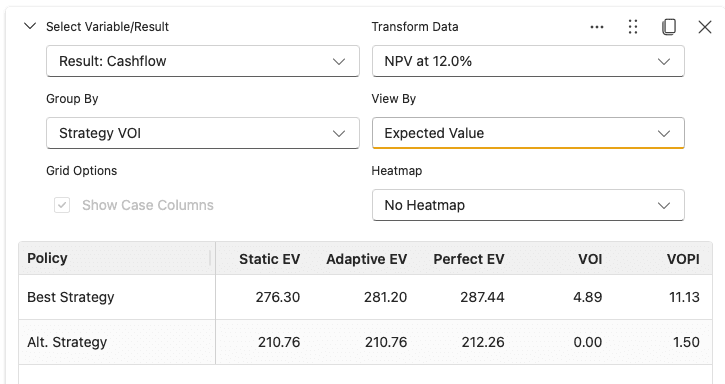Select the Alt. Strategy row label
Screen dimensions: 725x384
coord(67,342)
